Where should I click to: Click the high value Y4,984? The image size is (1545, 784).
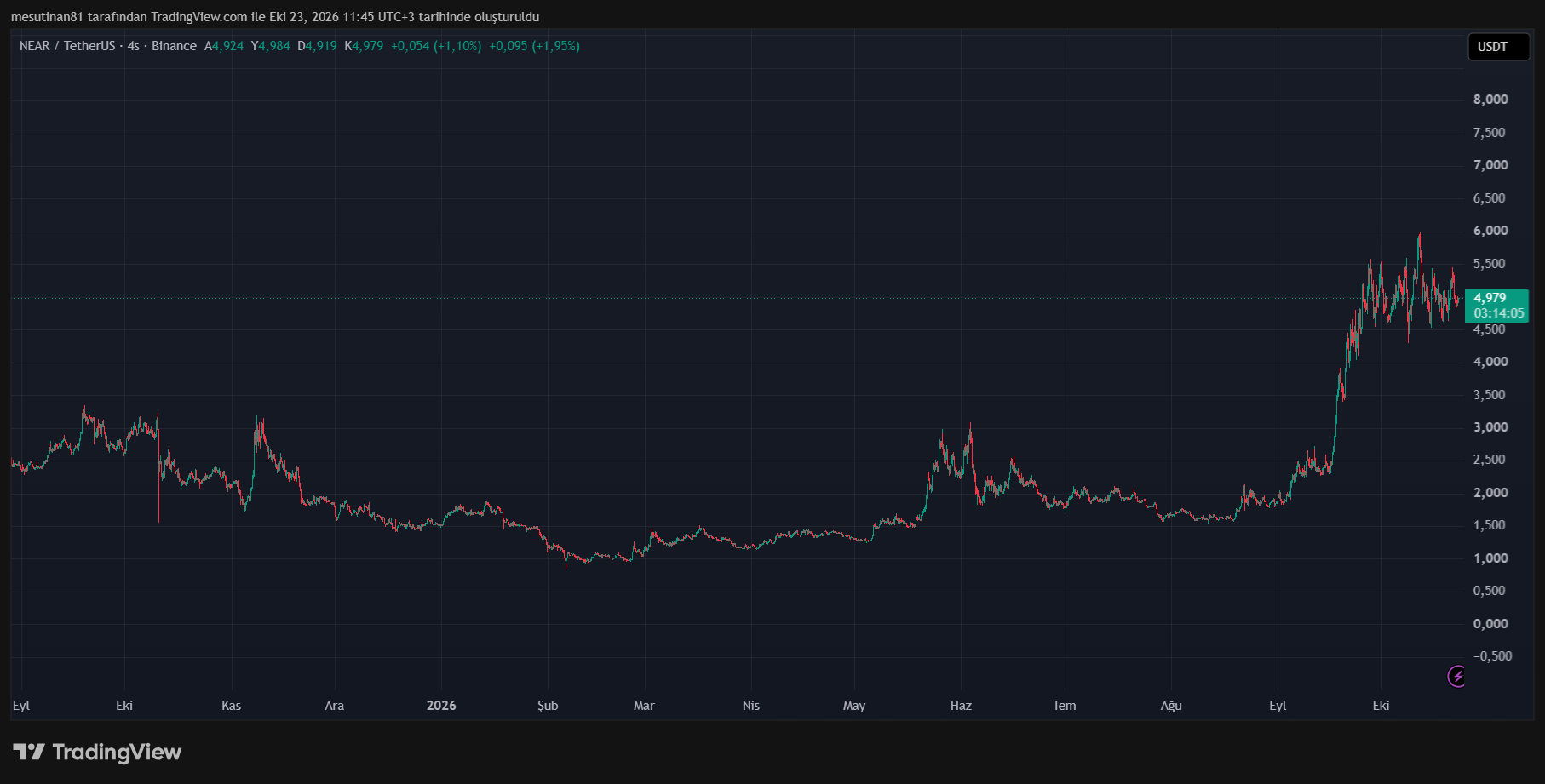[x=270, y=46]
